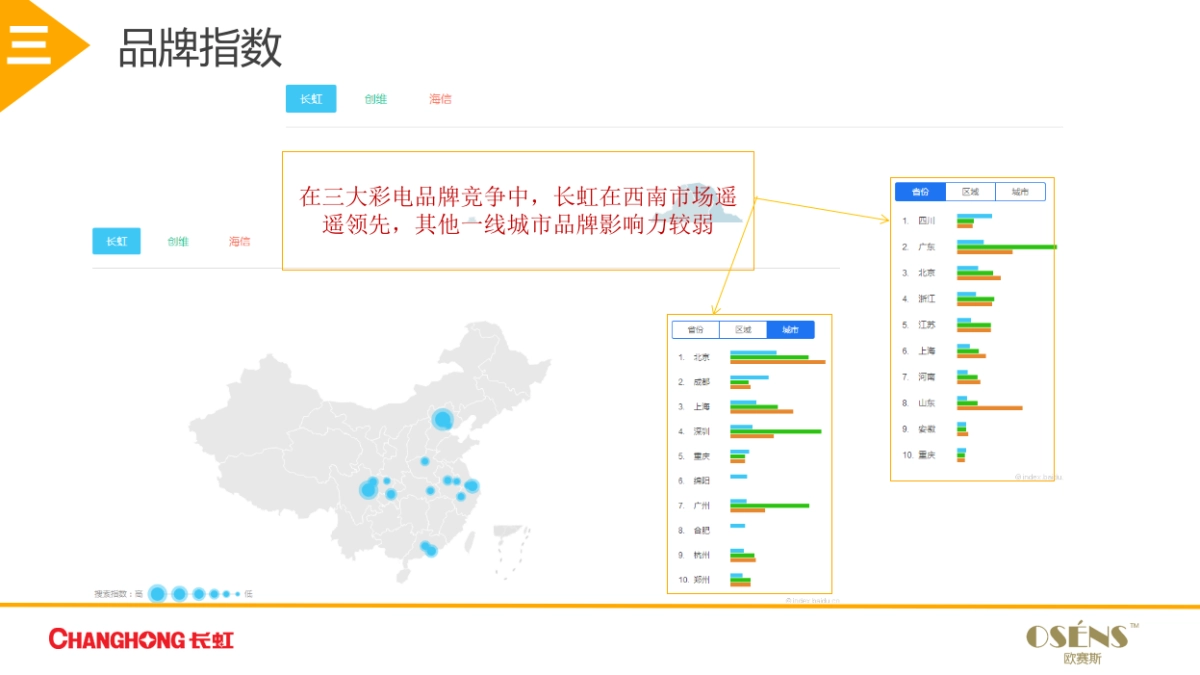The image size is (1200, 675).
Task: Click the Shanghai bubble on the map's east coast
Action: point(472,487)
